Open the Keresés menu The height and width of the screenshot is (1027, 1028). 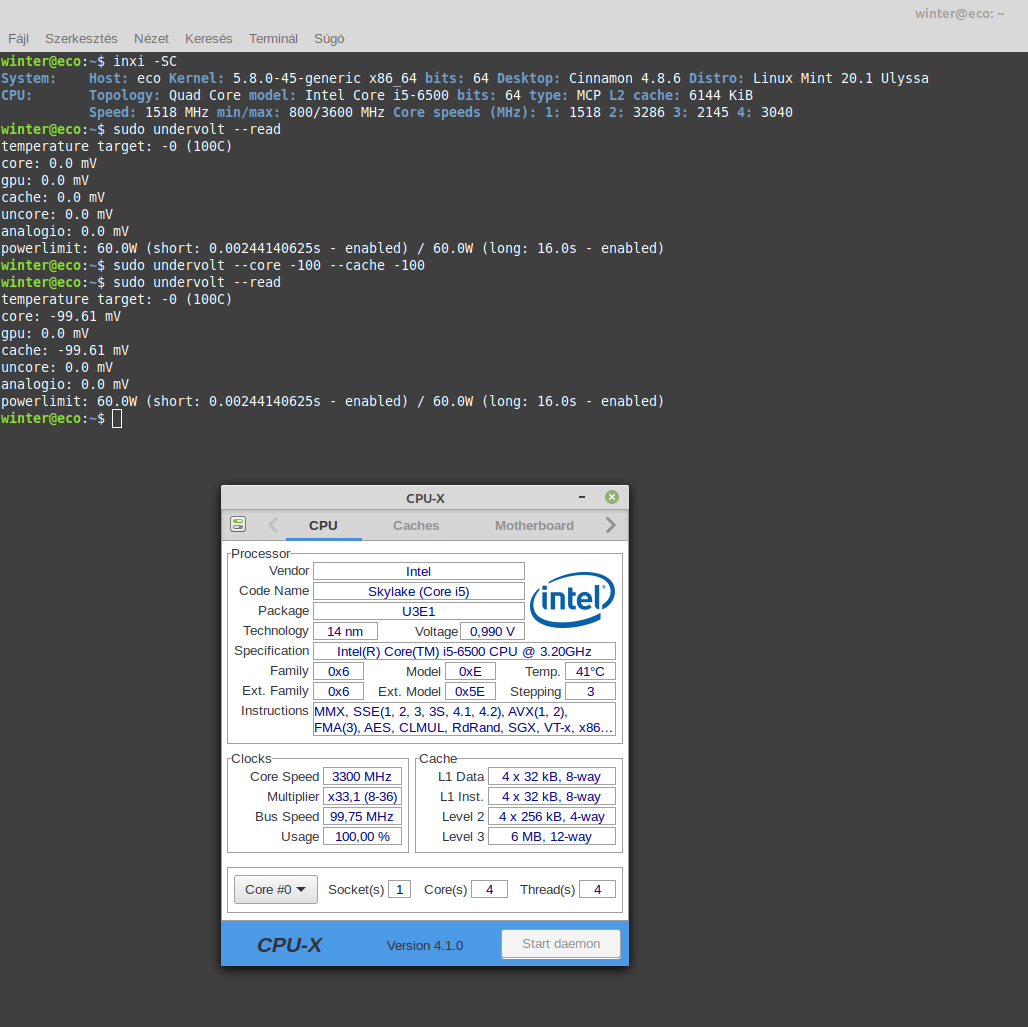point(208,39)
